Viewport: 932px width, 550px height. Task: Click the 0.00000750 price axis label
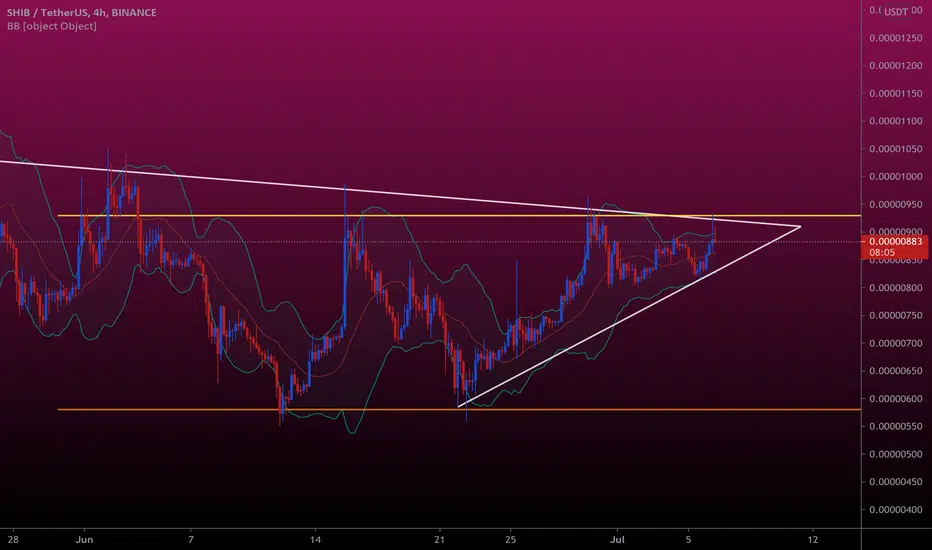pos(896,316)
